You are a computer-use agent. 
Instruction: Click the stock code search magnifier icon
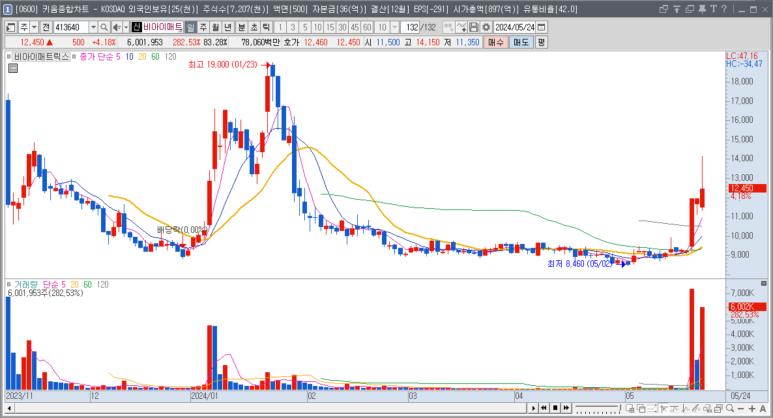[x=104, y=27]
